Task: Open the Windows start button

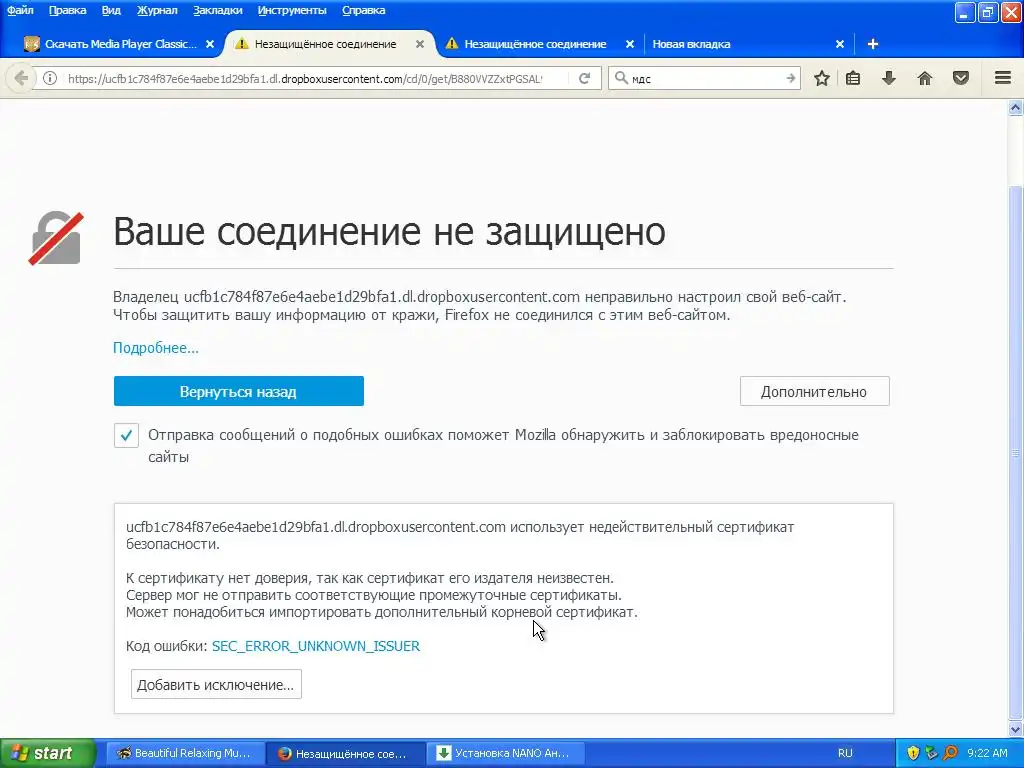Action: pyautogui.click(x=47, y=753)
